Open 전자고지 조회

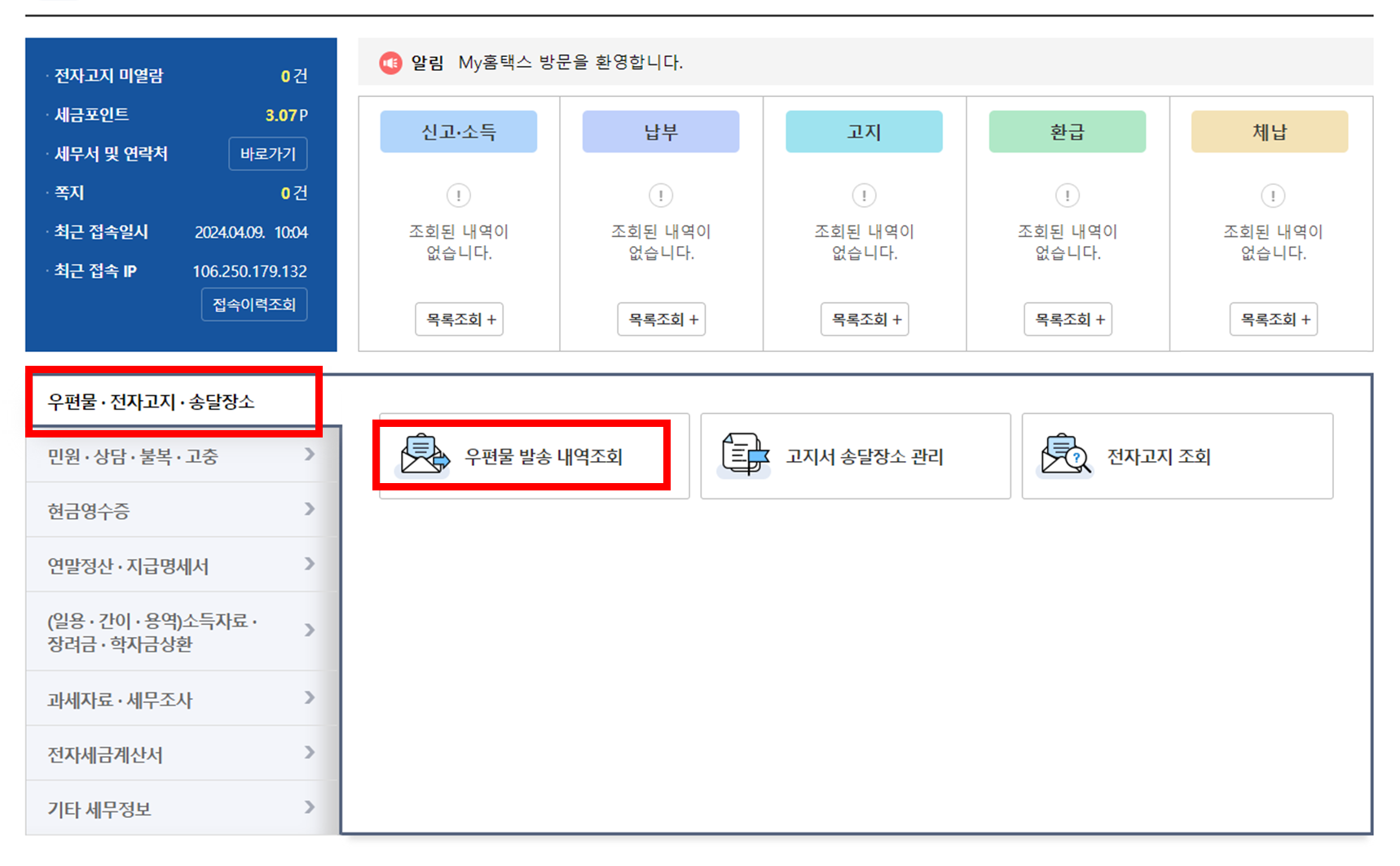[1178, 456]
